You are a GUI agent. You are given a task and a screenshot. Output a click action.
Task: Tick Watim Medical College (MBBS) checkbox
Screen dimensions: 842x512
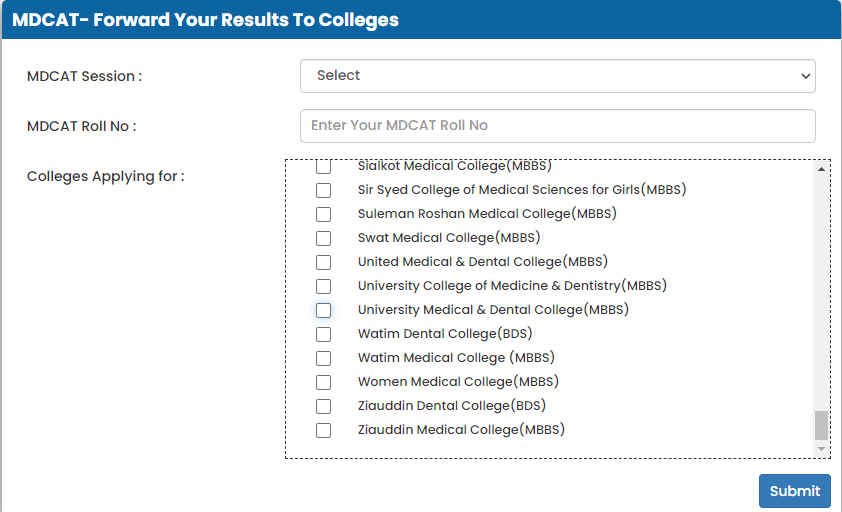coord(323,358)
